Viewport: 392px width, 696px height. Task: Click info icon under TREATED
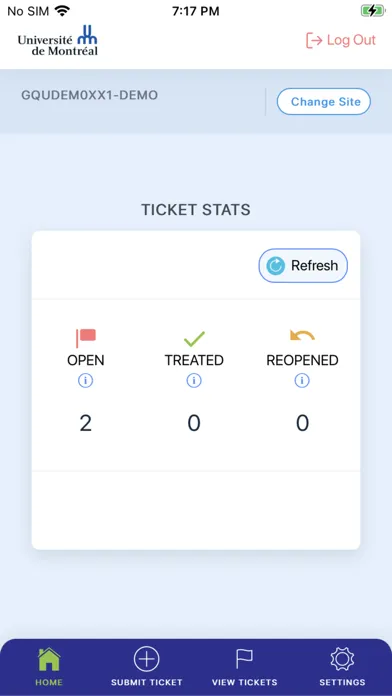pyautogui.click(x=194, y=381)
